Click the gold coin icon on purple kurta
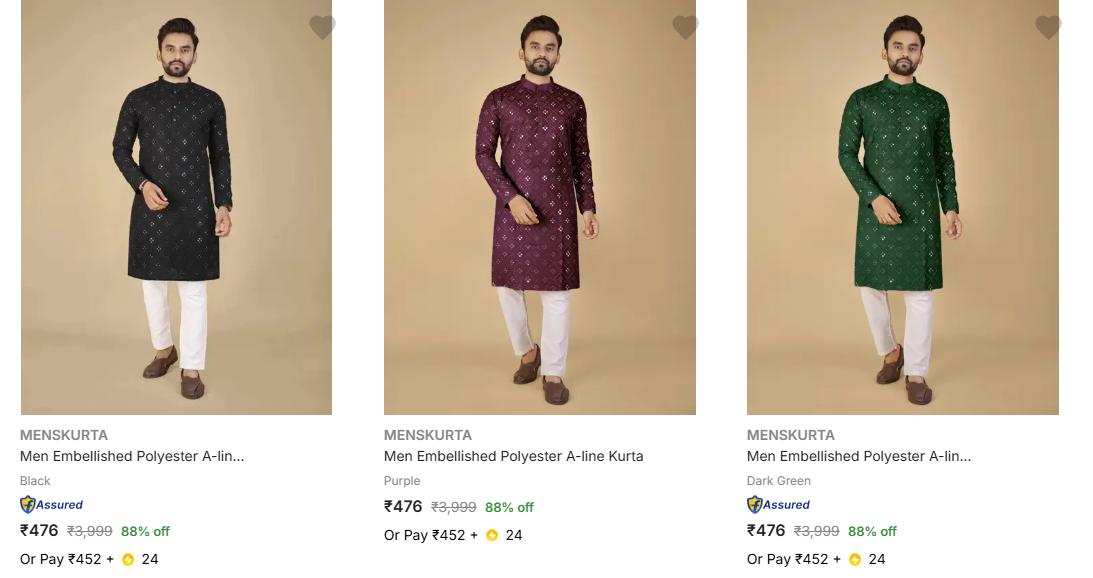 pyautogui.click(x=492, y=535)
